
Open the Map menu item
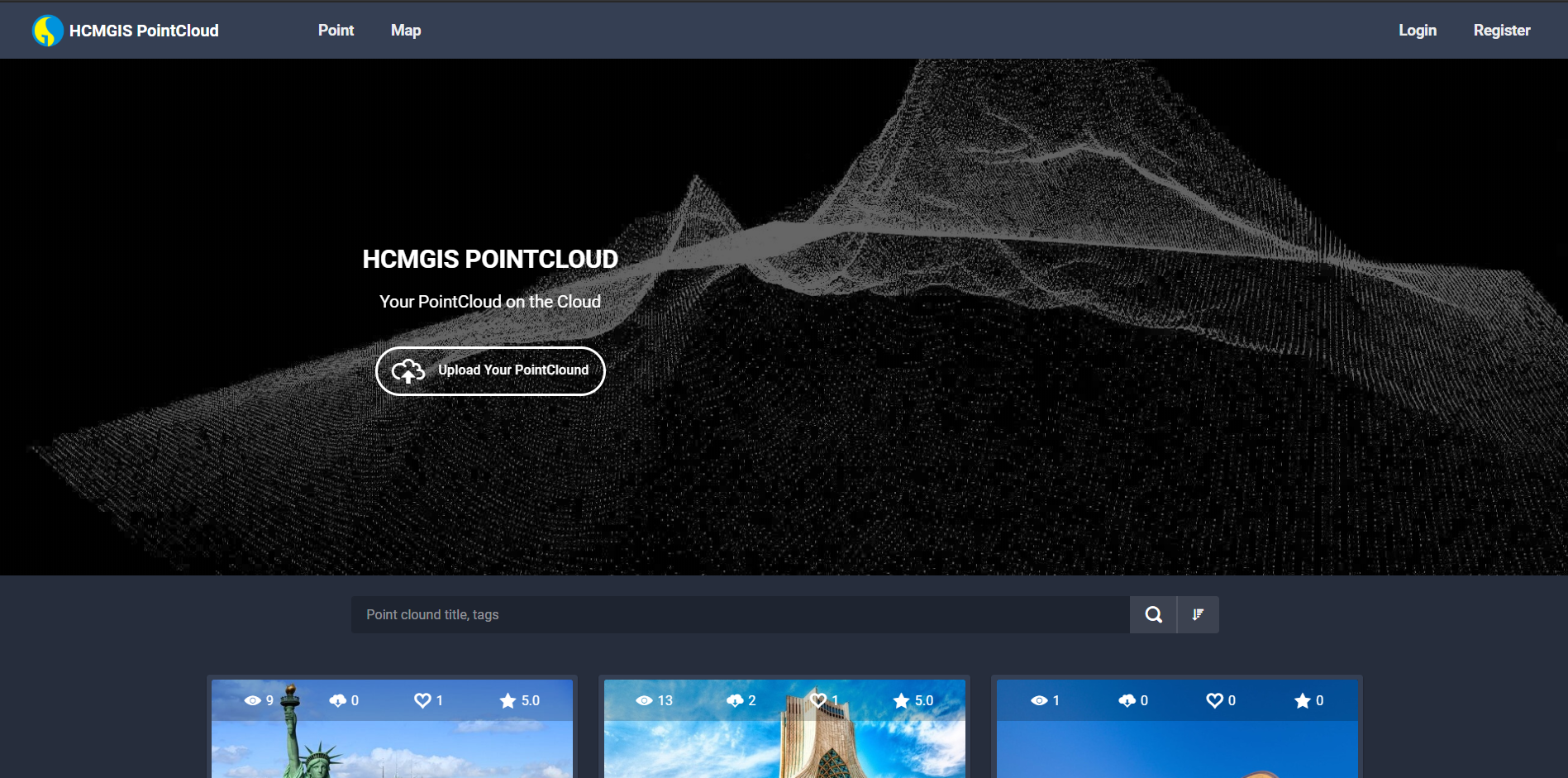pyautogui.click(x=406, y=30)
